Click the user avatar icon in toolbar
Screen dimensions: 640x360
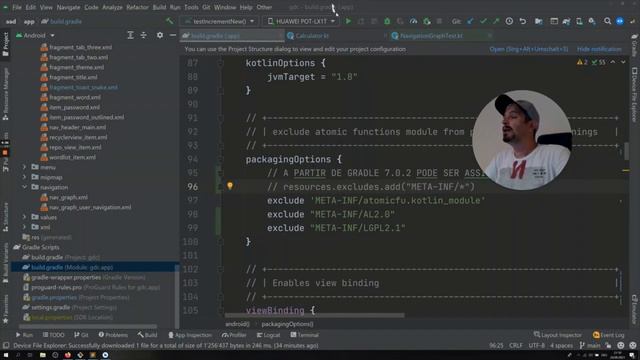620,21
